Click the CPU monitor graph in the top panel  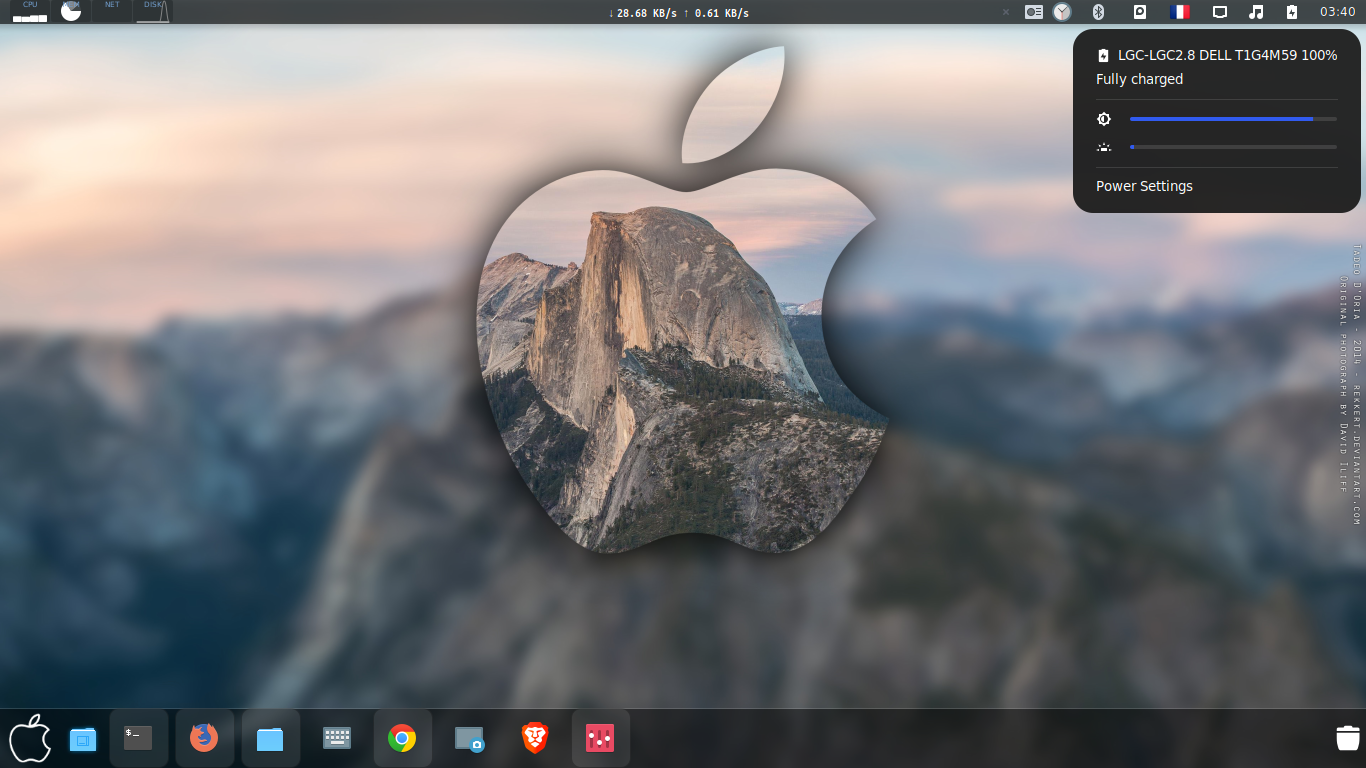tap(30, 11)
